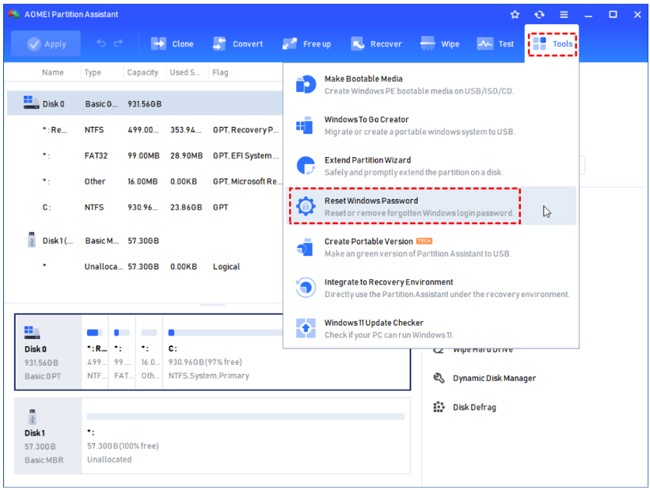The height and width of the screenshot is (490, 650).
Task: Select Extend Partition Wizard
Action: [431, 166]
